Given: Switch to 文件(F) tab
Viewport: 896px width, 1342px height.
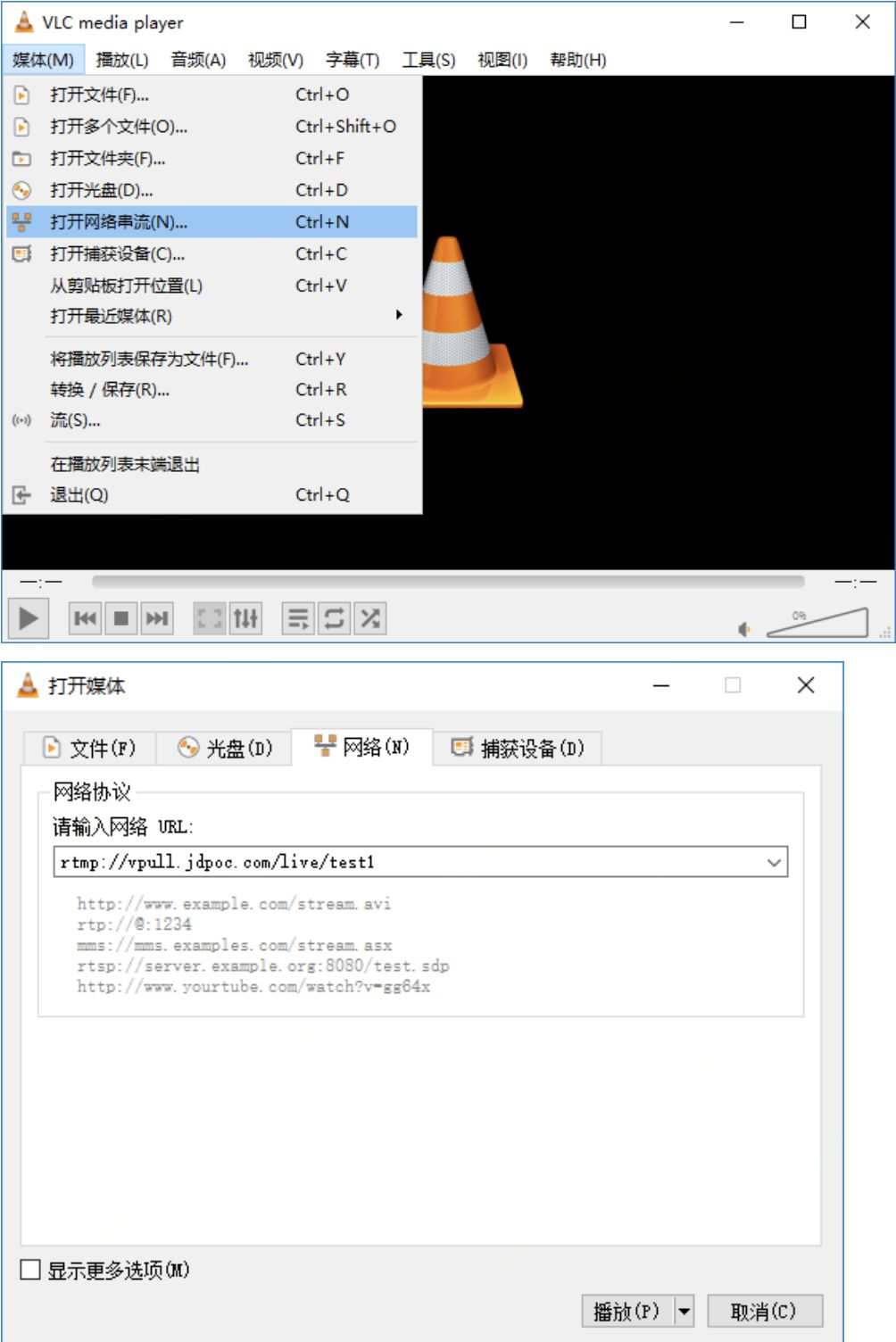Looking at the screenshot, I should [89, 748].
